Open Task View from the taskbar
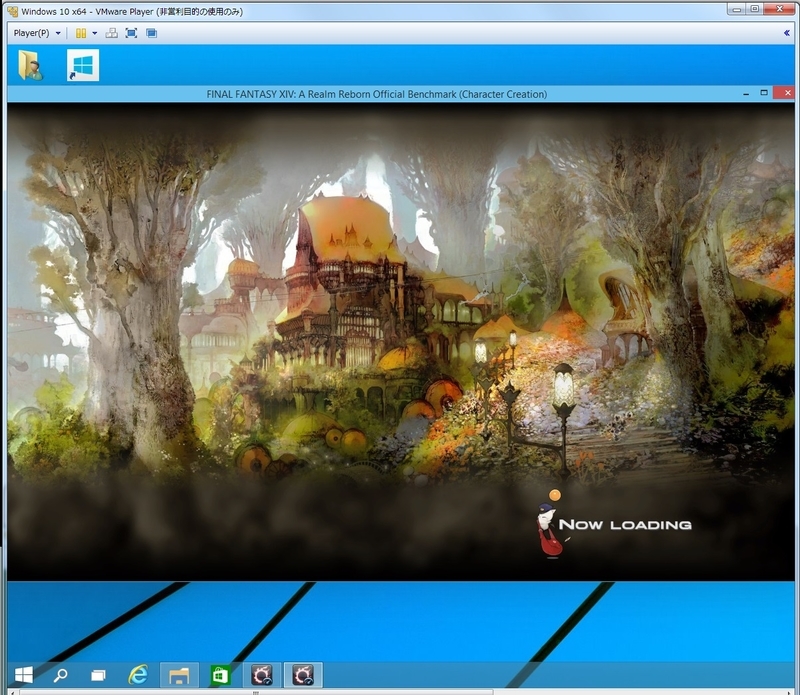This screenshot has width=800, height=695. (x=98, y=676)
